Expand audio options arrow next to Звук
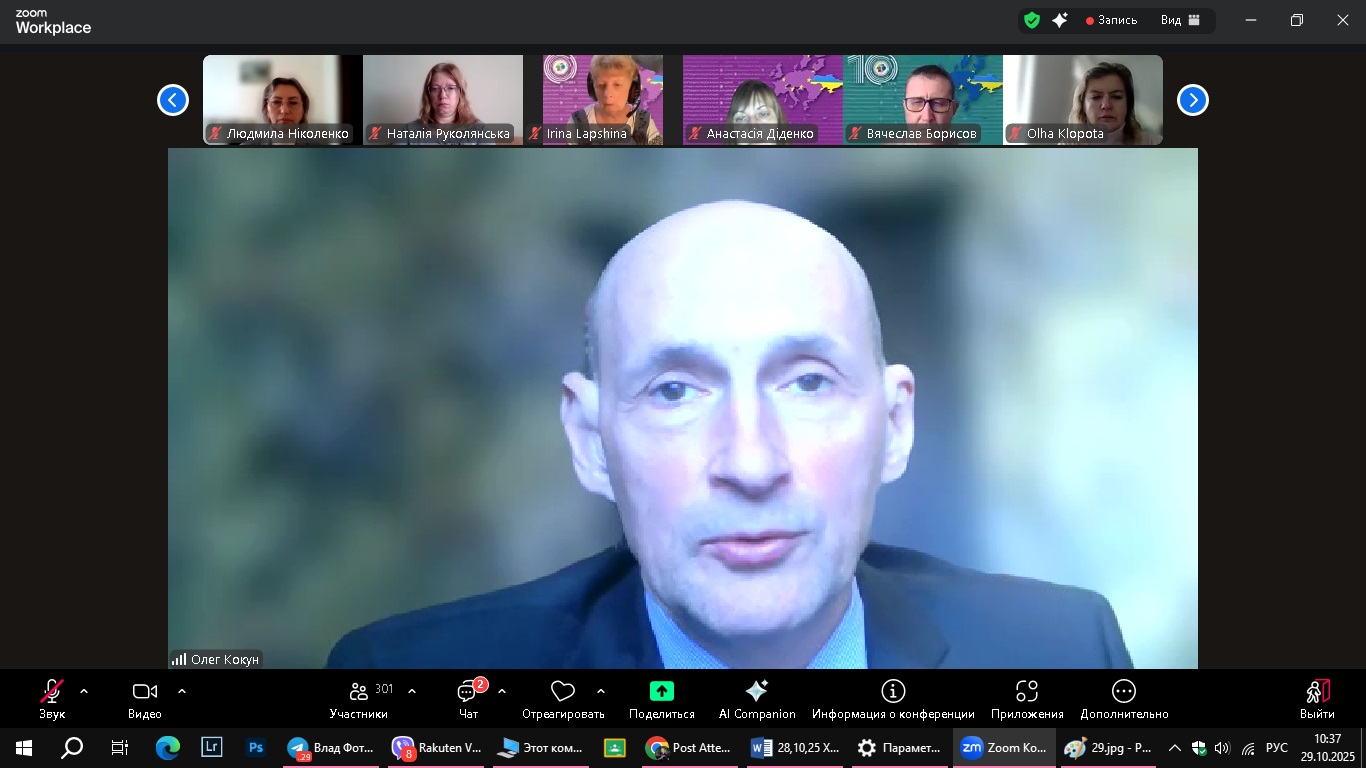 pyautogui.click(x=84, y=691)
